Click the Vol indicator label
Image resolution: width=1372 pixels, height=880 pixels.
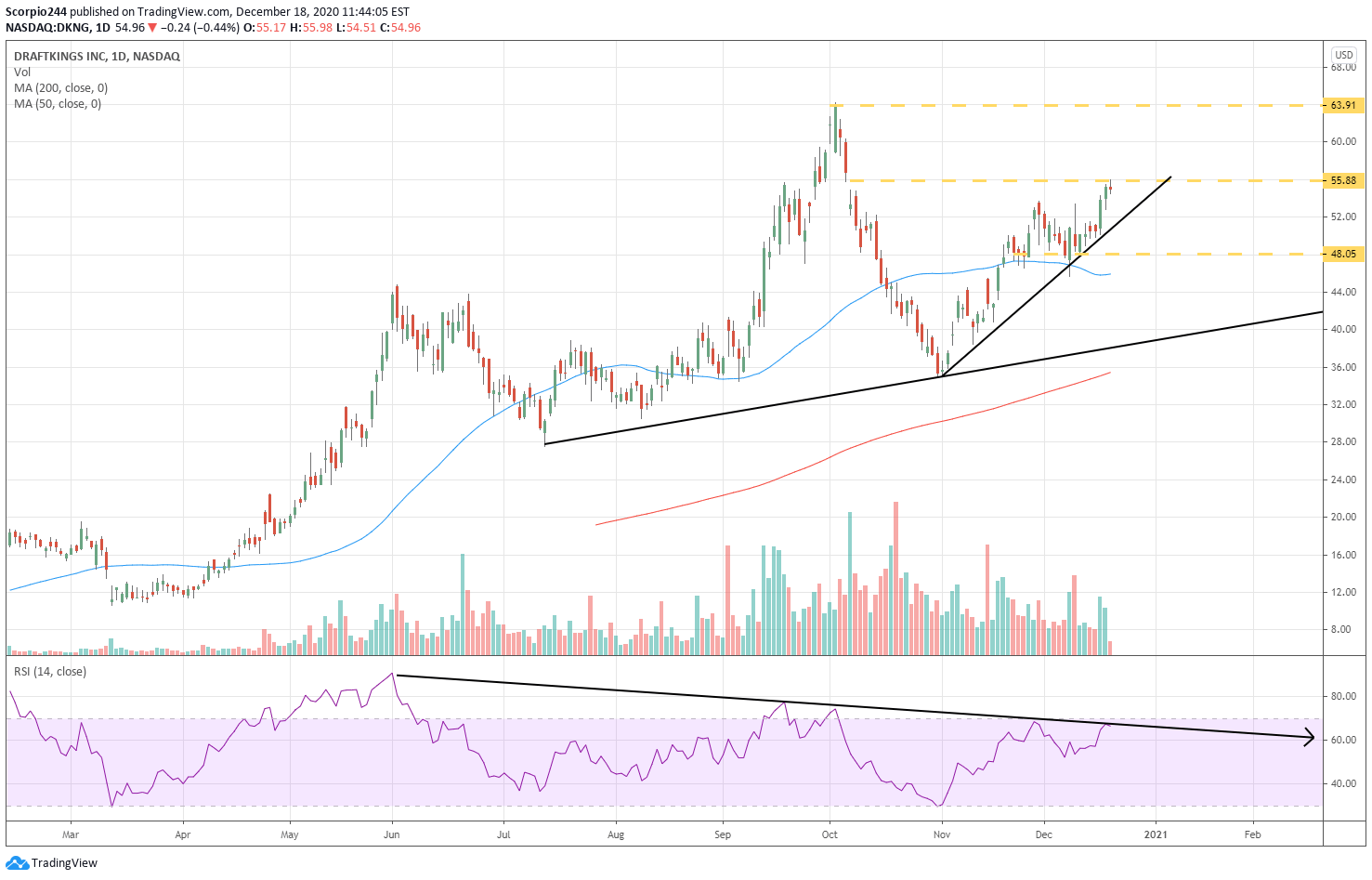tap(22, 72)
